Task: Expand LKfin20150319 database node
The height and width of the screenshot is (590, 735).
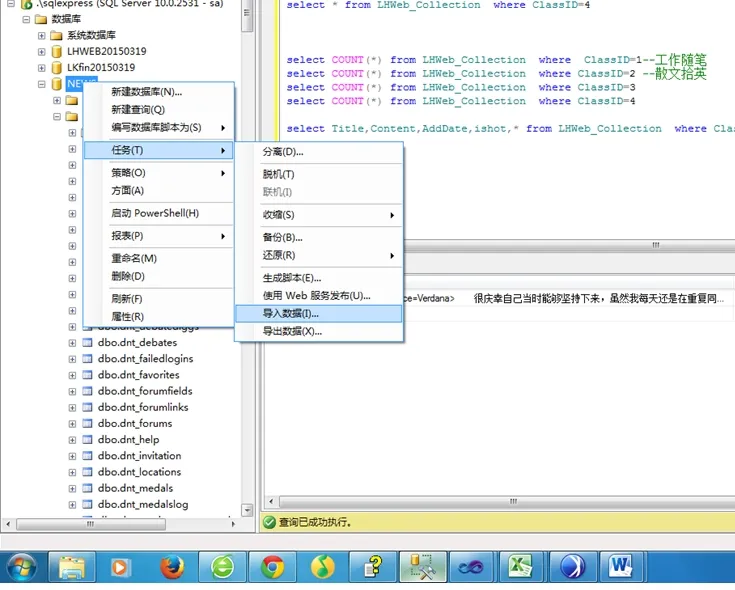Action: coord(42,68)
